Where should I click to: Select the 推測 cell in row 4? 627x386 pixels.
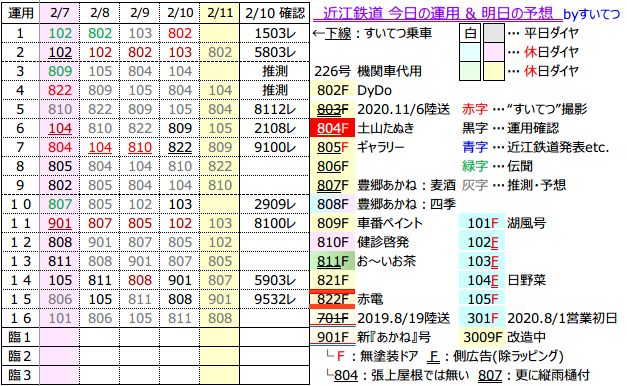275,90
